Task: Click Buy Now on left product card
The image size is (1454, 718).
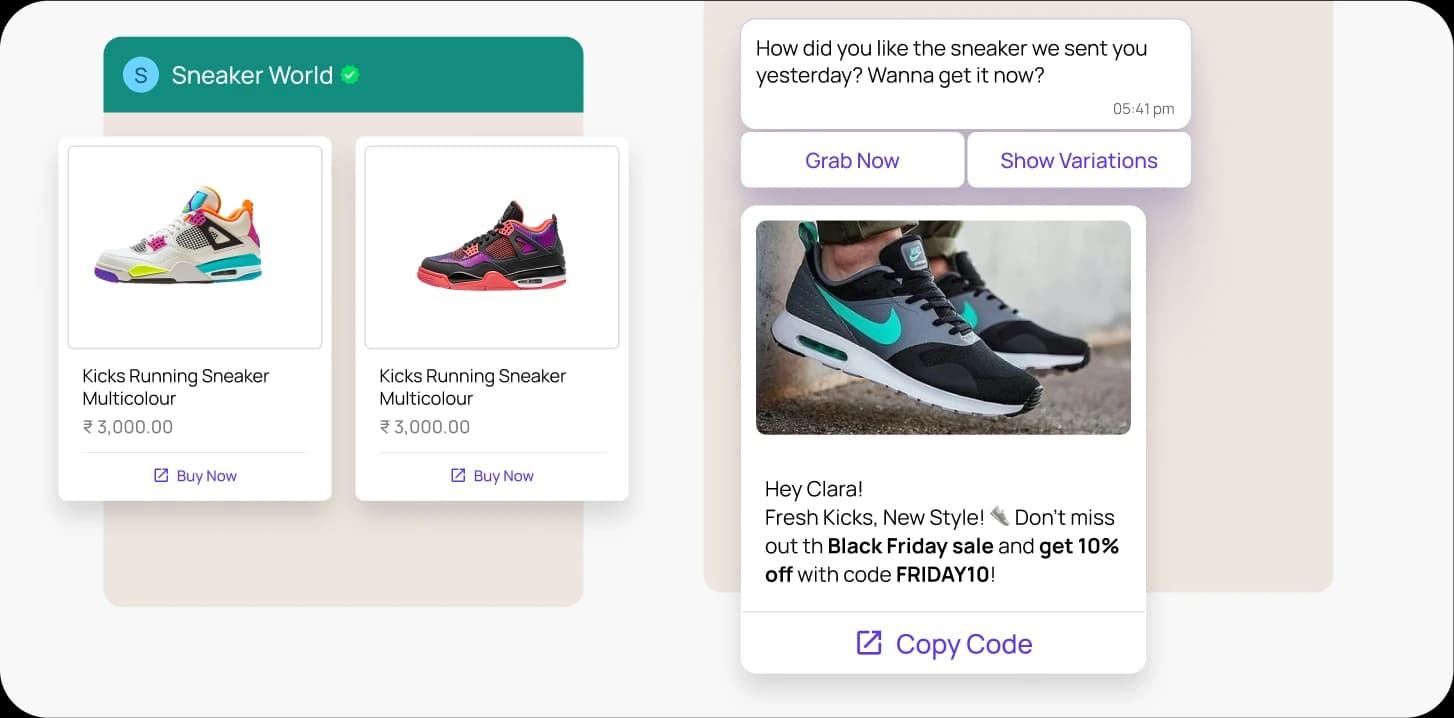Action: [x=195, y=475]
